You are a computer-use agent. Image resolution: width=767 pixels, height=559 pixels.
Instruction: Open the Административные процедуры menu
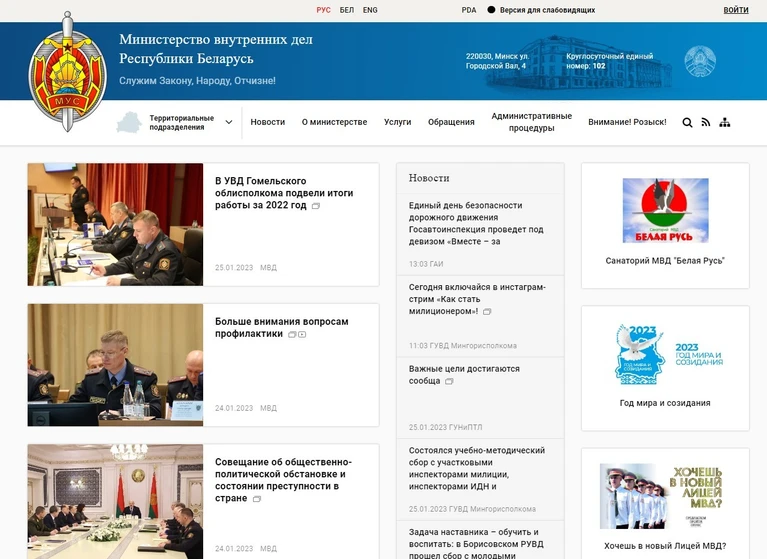click(x=531, y=122)
